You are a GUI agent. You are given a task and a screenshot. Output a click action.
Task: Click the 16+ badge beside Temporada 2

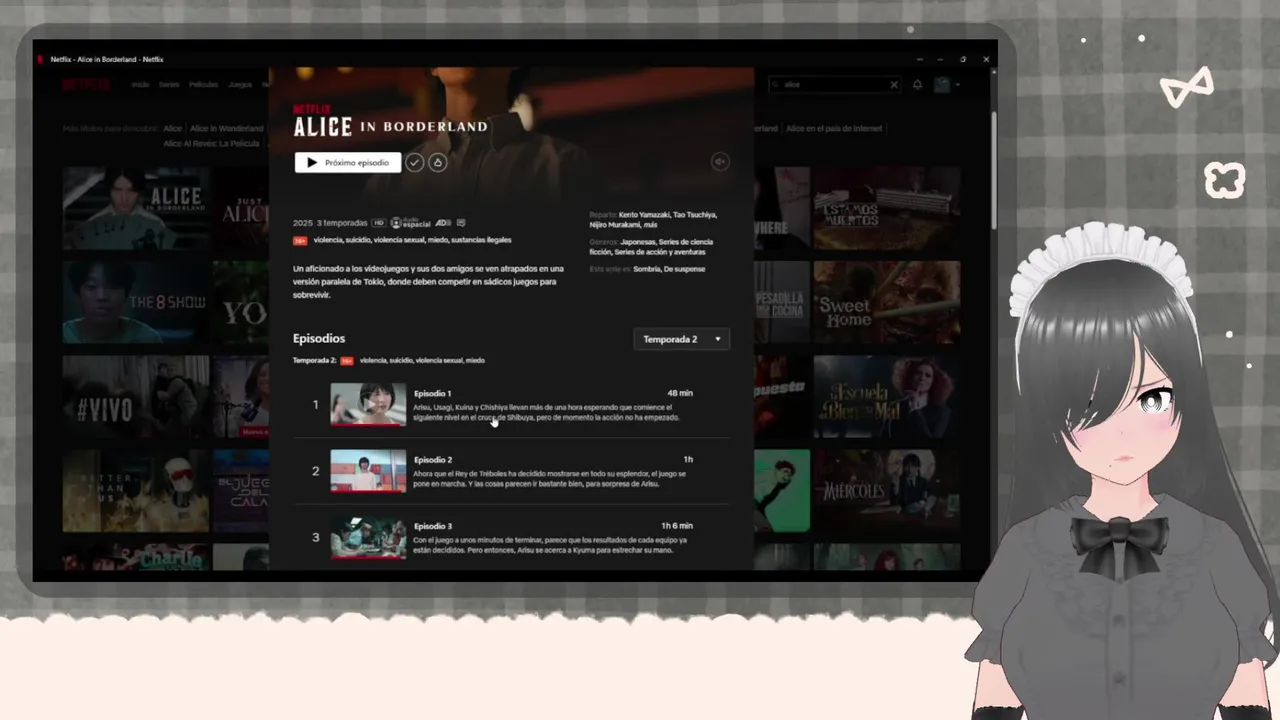point(347,361)
